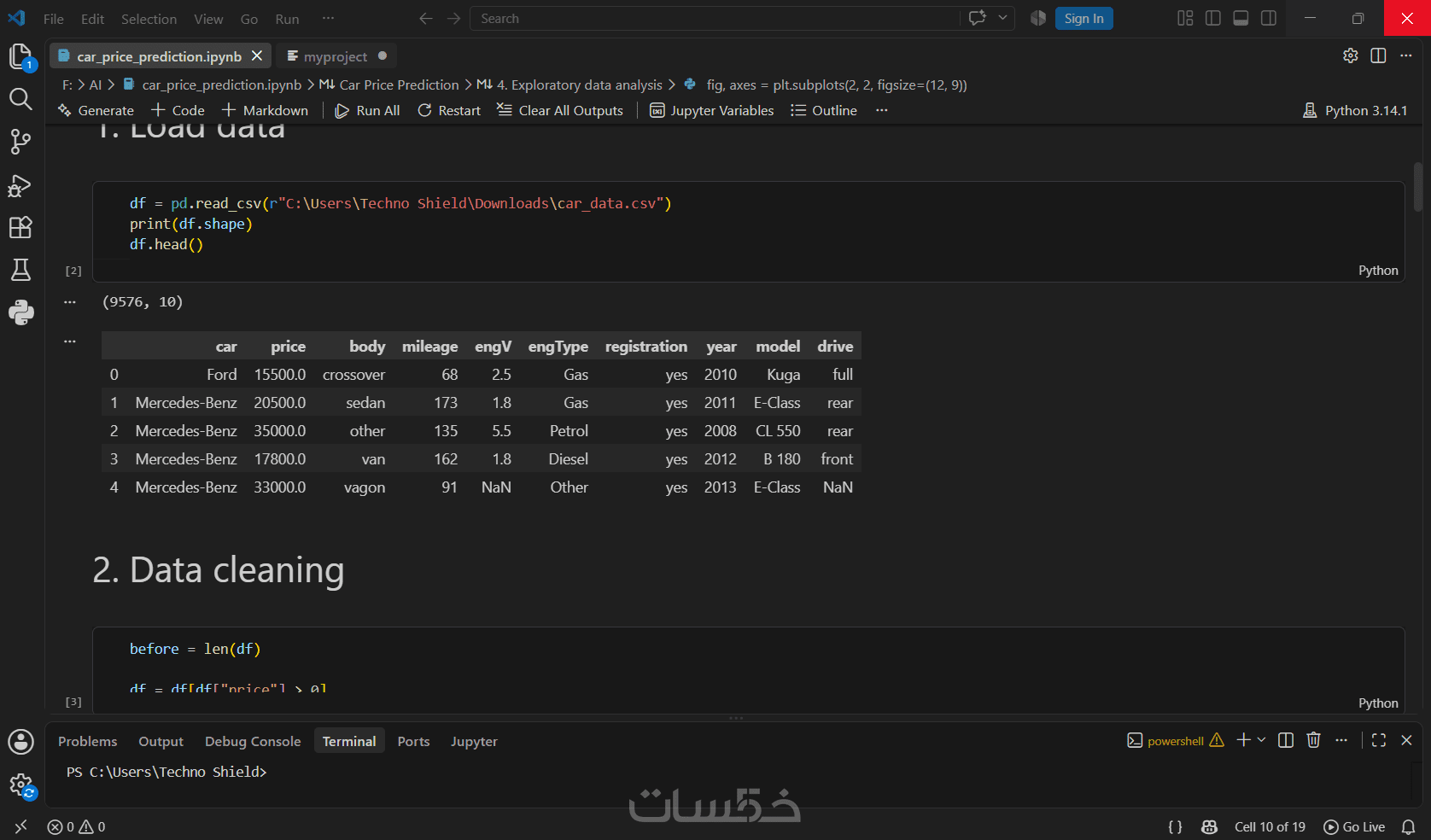1431x840 pixels.
Task: Open Jupyter Variables view
Action: (x=712, y=110)
